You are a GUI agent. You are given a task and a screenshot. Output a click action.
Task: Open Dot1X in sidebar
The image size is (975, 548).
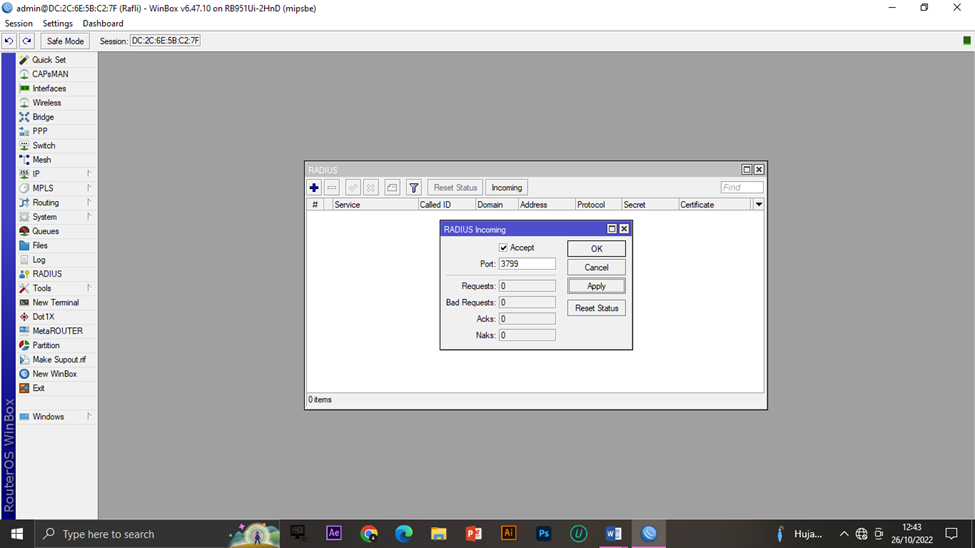tap(56, 317)
